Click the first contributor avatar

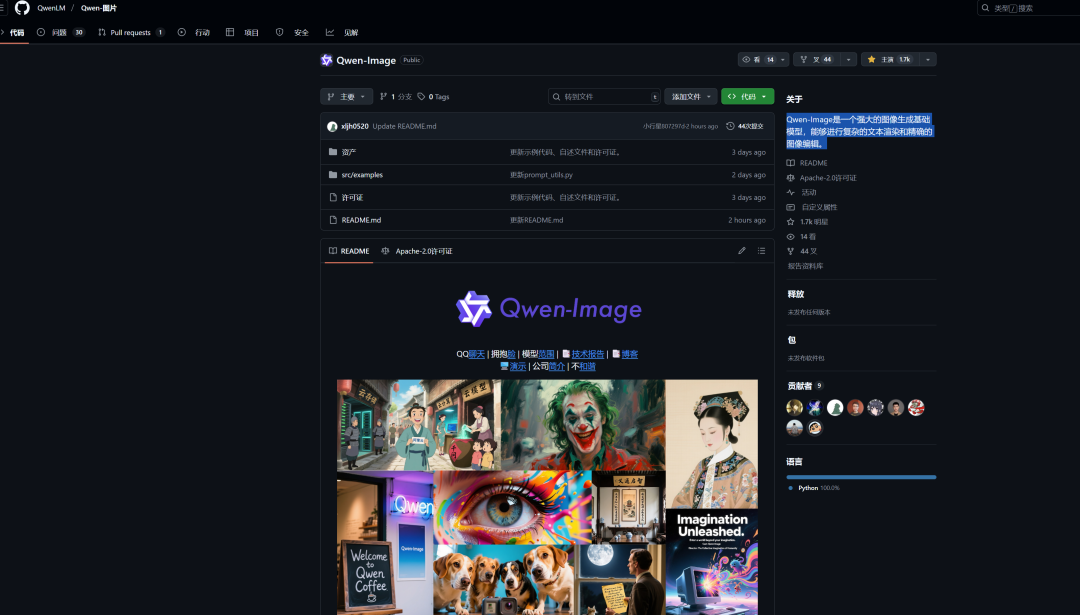click(x=794, y=408)
